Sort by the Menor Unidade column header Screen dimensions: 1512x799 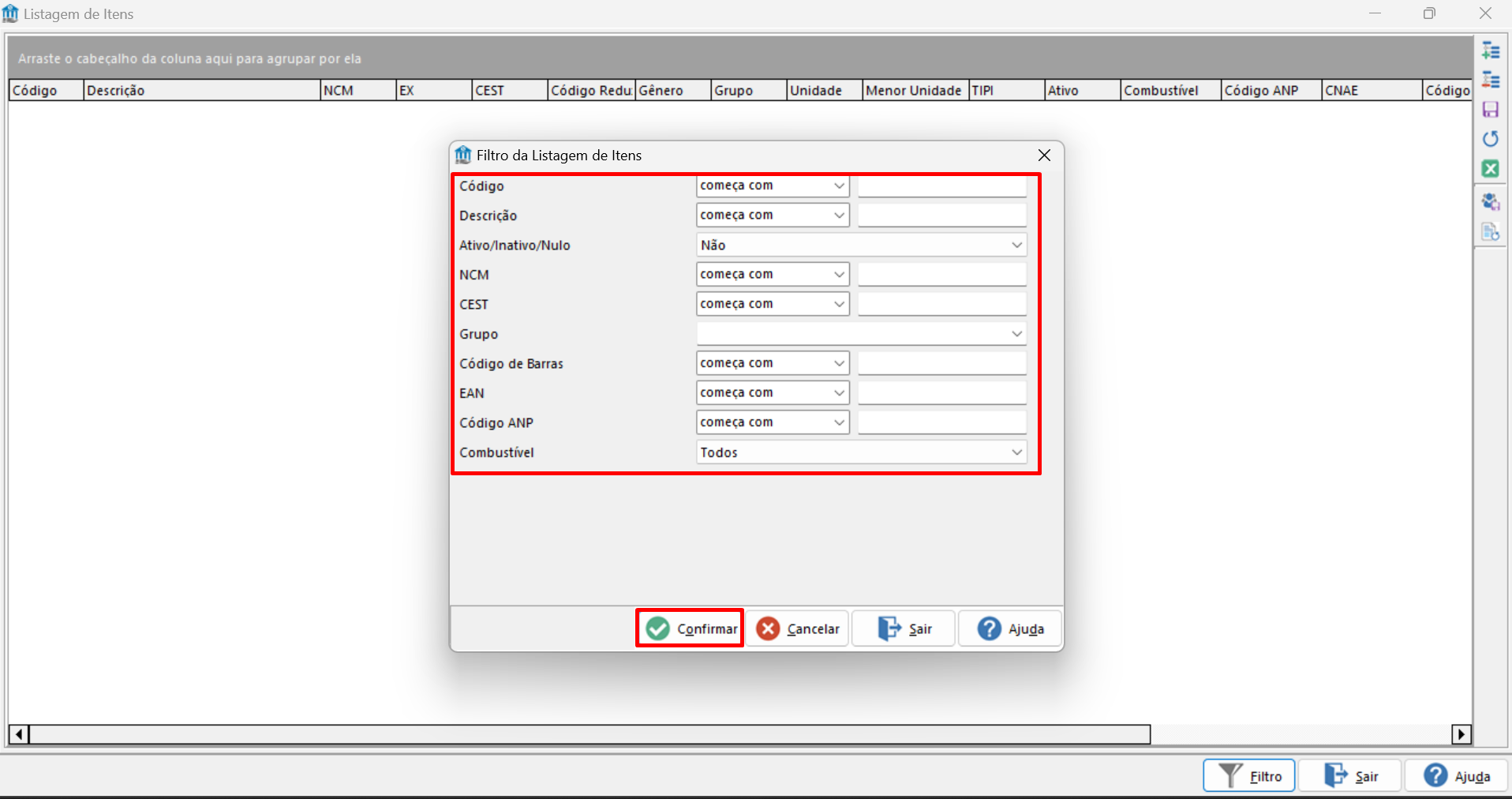tap(916, 90)
